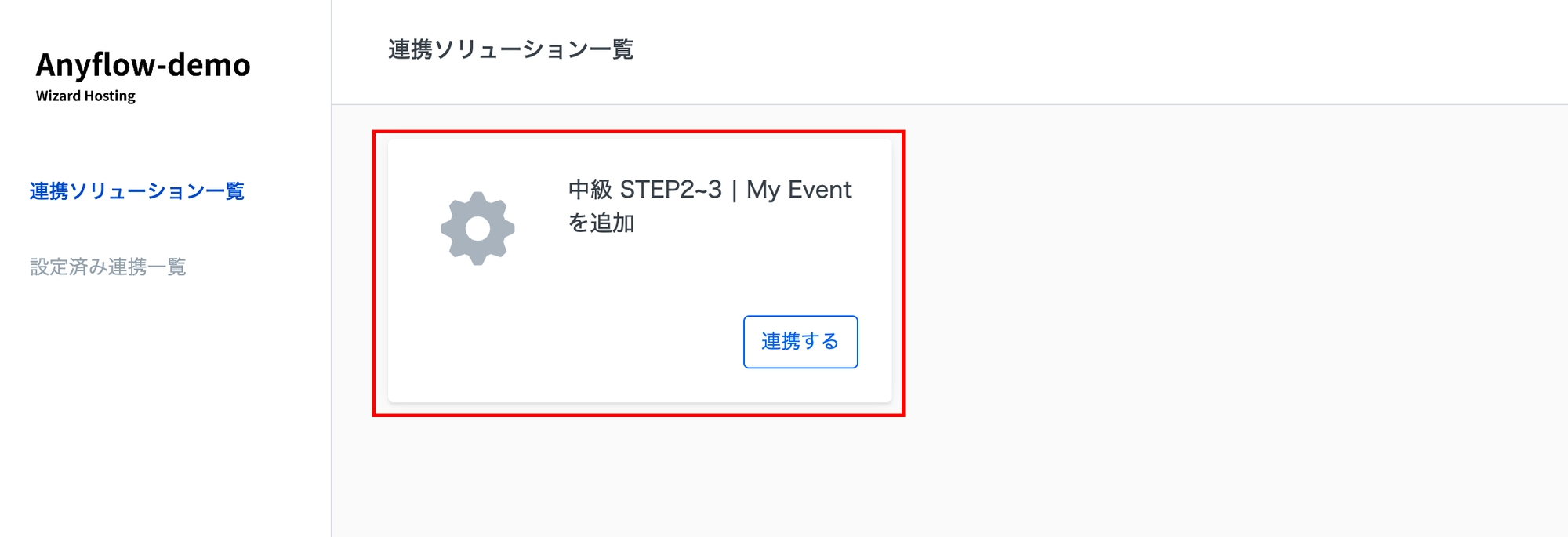1568x537 pixels.
Task: Click the Anyflow-demo logo title
Action: click(x=143, y=65)
